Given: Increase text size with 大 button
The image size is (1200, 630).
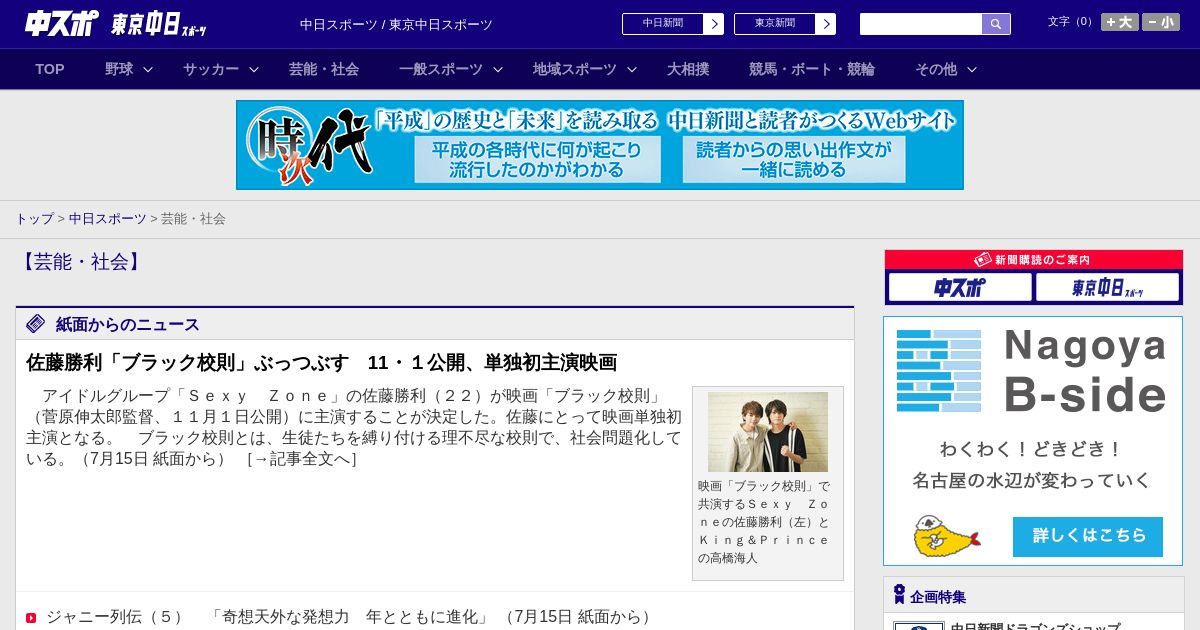Looking at the screenshot, I should [1119, 22].
